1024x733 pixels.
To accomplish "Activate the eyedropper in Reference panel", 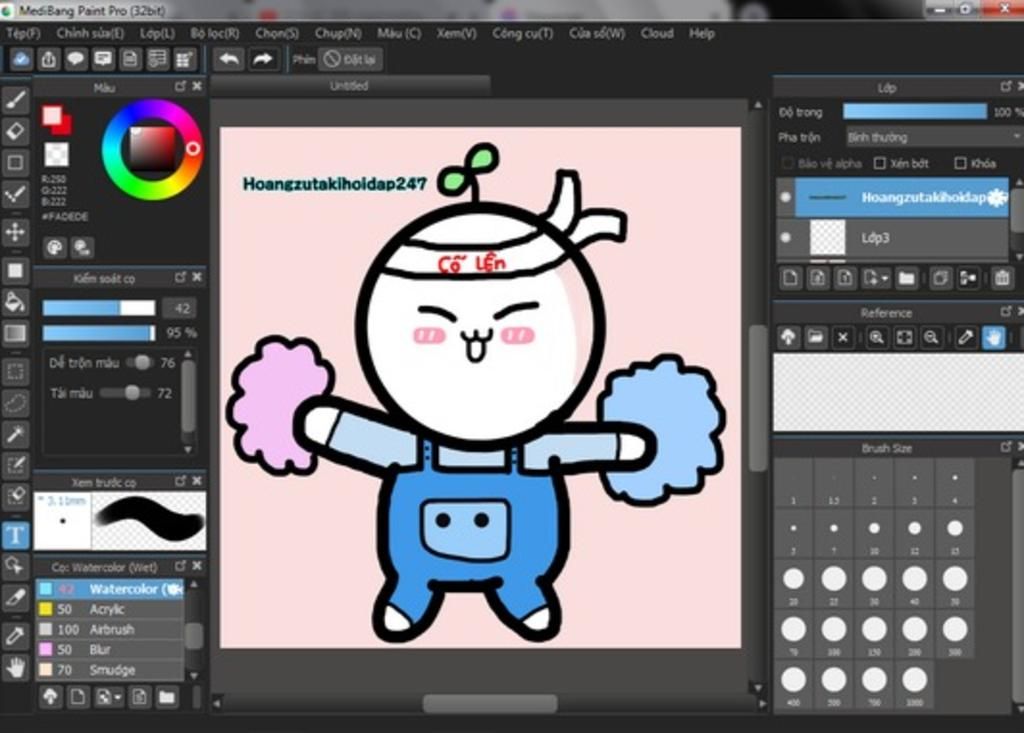I will tap(965, 337).
